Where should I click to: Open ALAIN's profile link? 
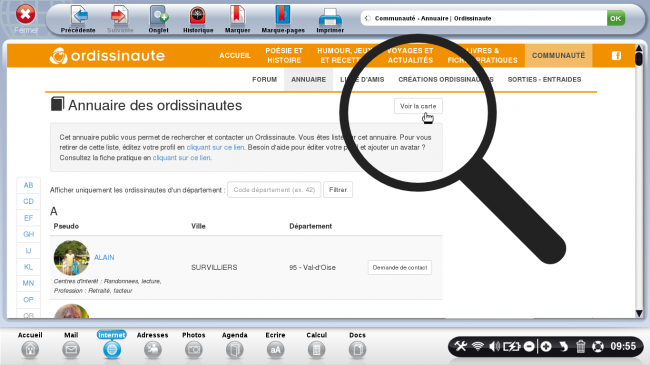tap(104, 258)
